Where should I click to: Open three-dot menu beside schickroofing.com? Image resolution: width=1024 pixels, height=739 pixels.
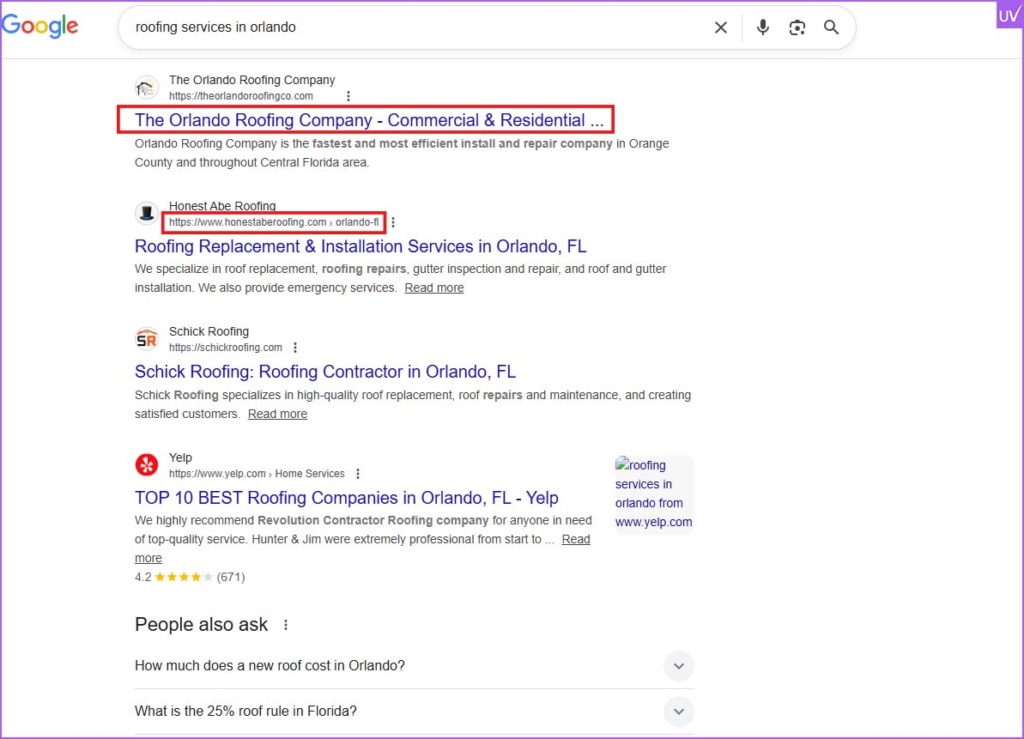[295, 348]
